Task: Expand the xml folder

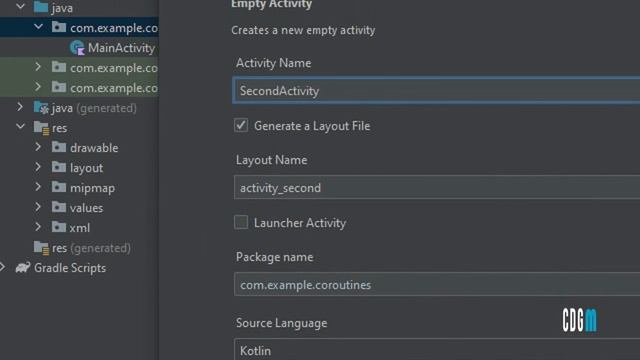Action: tap(38, 227)
